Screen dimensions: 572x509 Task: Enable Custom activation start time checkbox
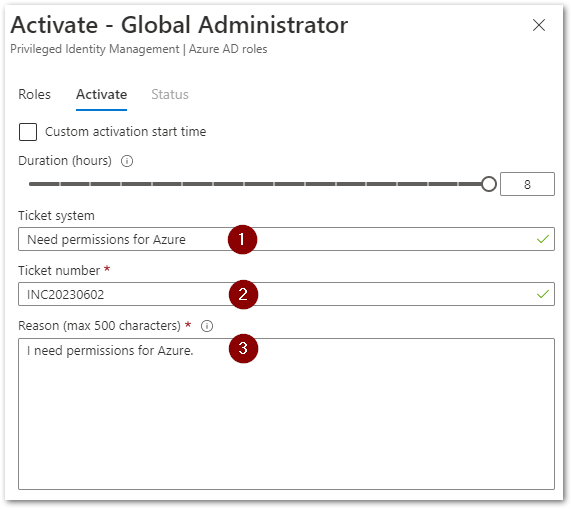(x=28, y=132)
